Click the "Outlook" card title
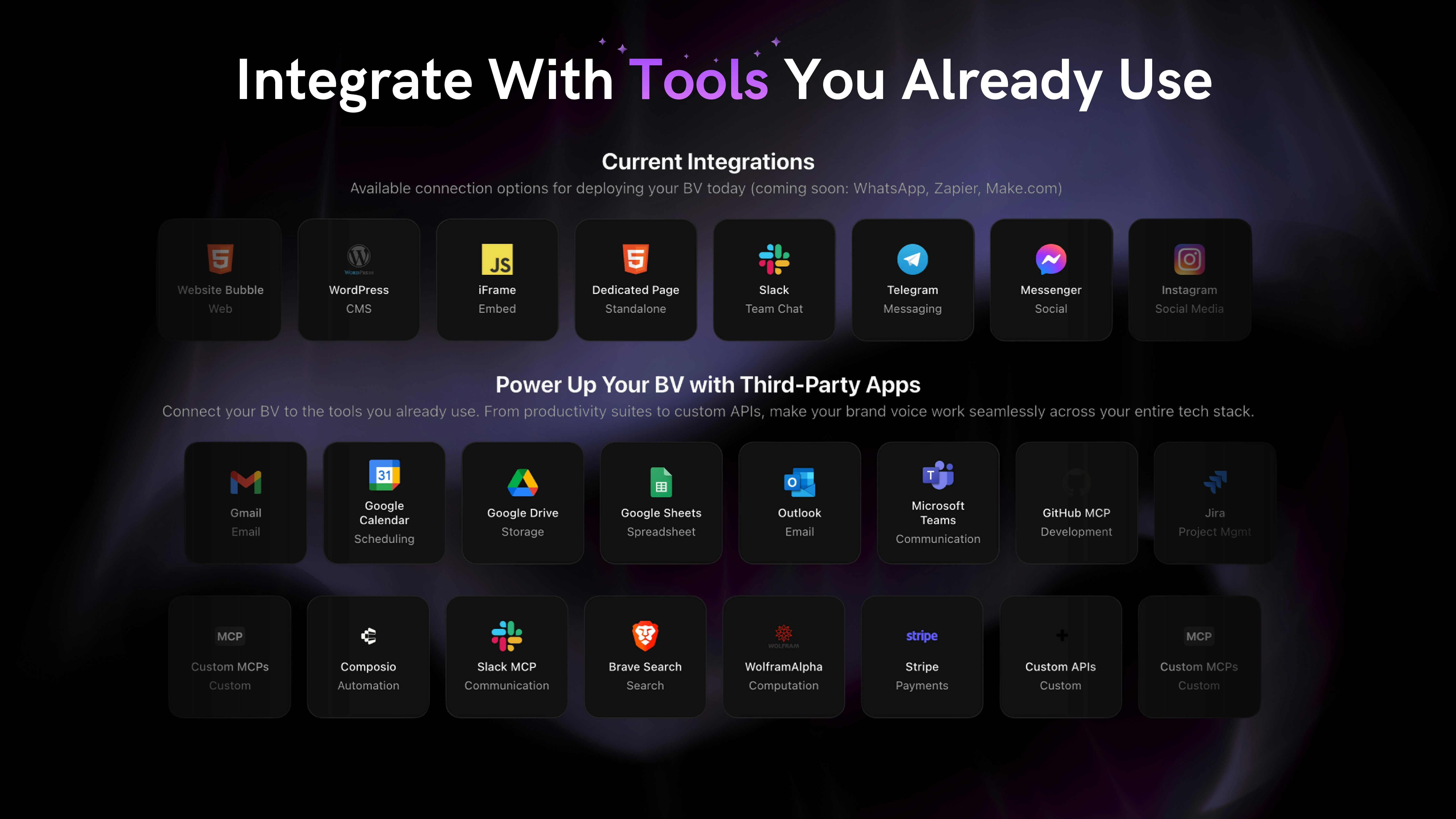The image size is (1456, 819). coord(800,513)
